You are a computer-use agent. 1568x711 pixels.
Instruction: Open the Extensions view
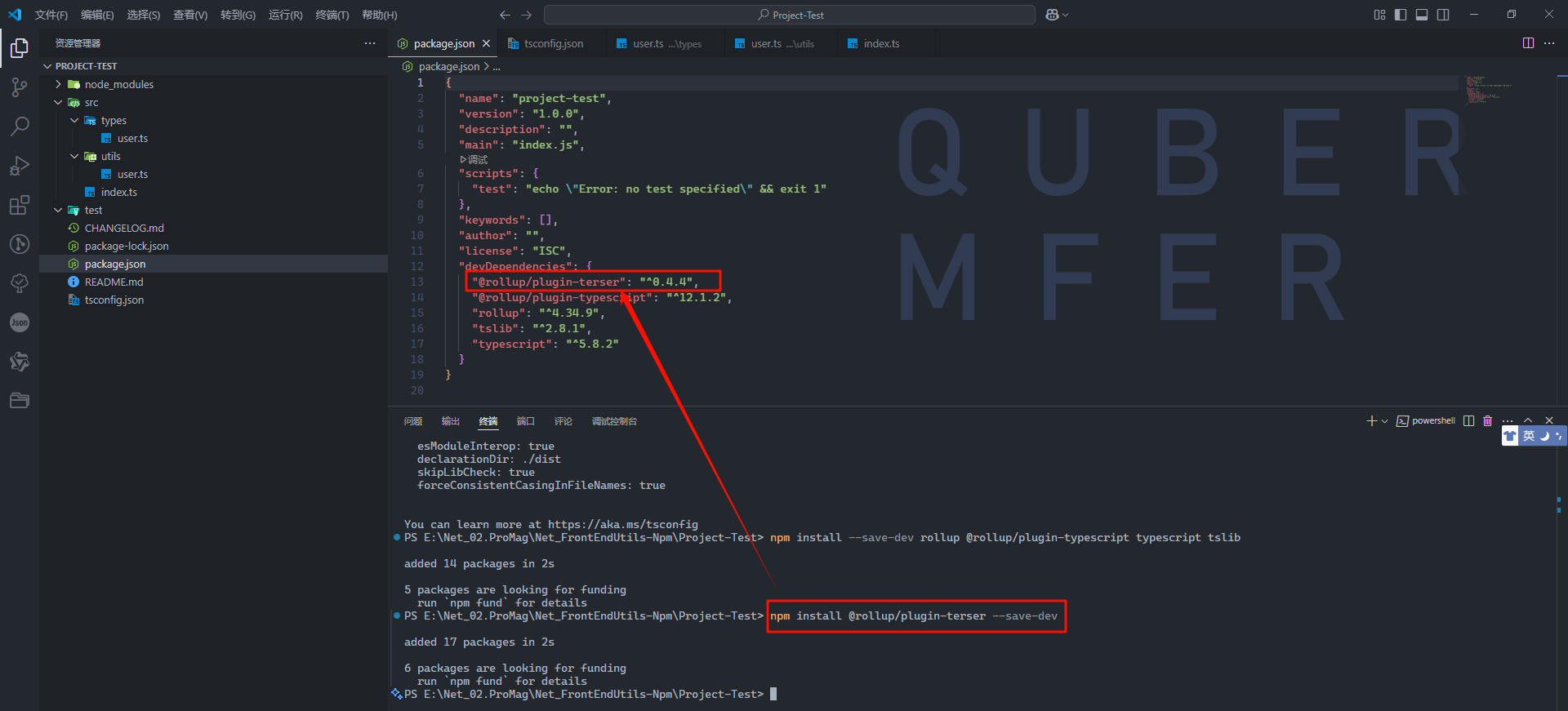(20, 205)
